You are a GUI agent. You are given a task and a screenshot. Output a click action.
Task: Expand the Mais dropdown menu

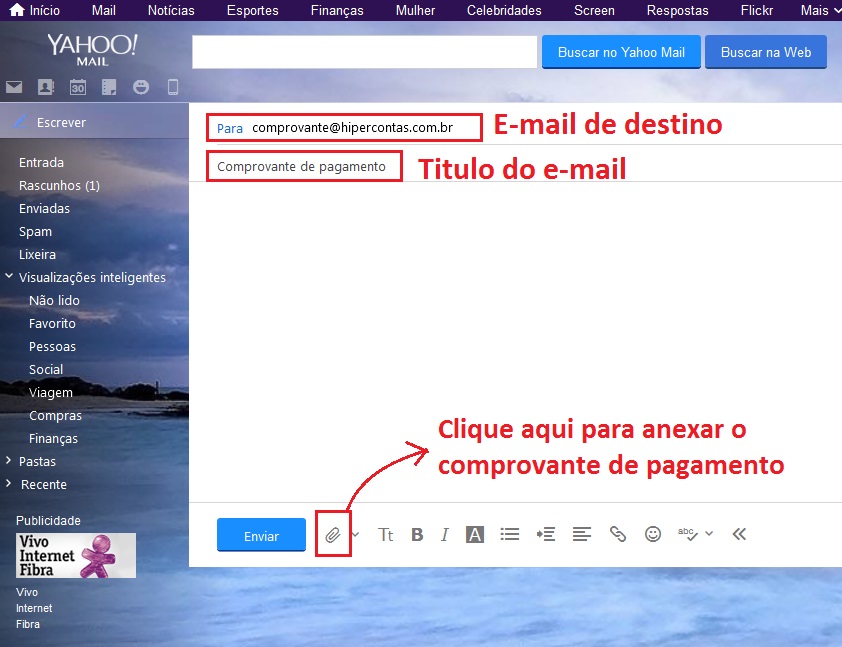click(x=821, y=10)
